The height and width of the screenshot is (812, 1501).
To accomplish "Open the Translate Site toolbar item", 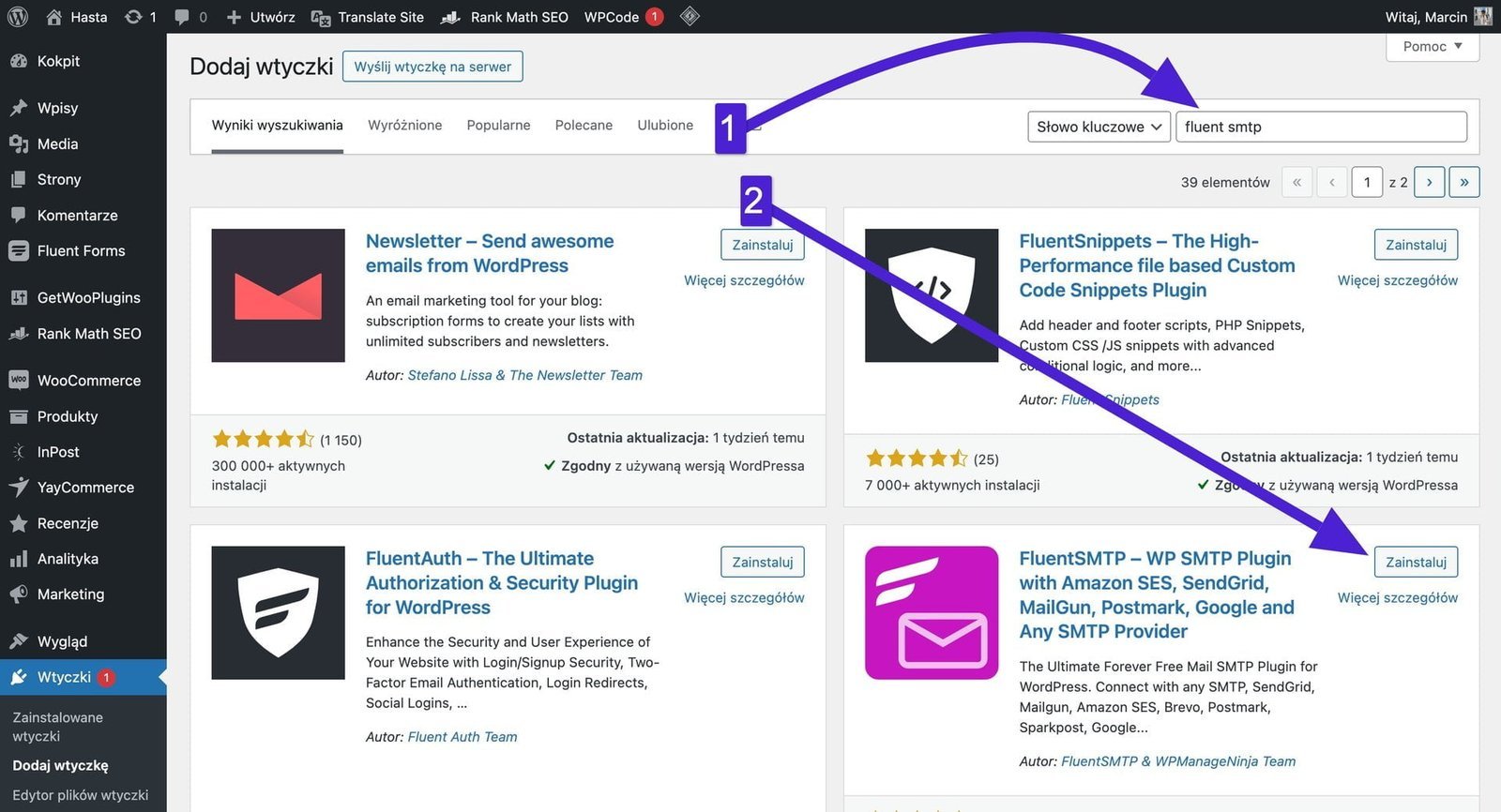I will (368, 17).
